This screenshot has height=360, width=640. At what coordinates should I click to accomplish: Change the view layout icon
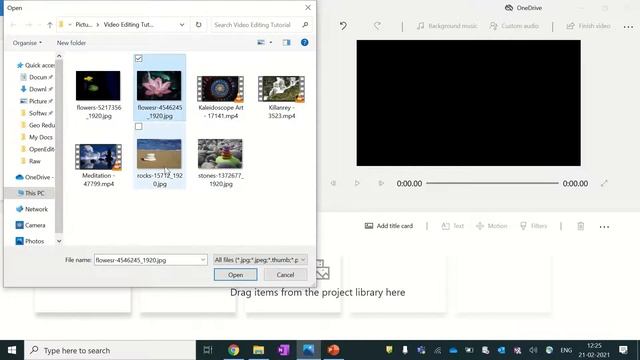tap(261, 42)
